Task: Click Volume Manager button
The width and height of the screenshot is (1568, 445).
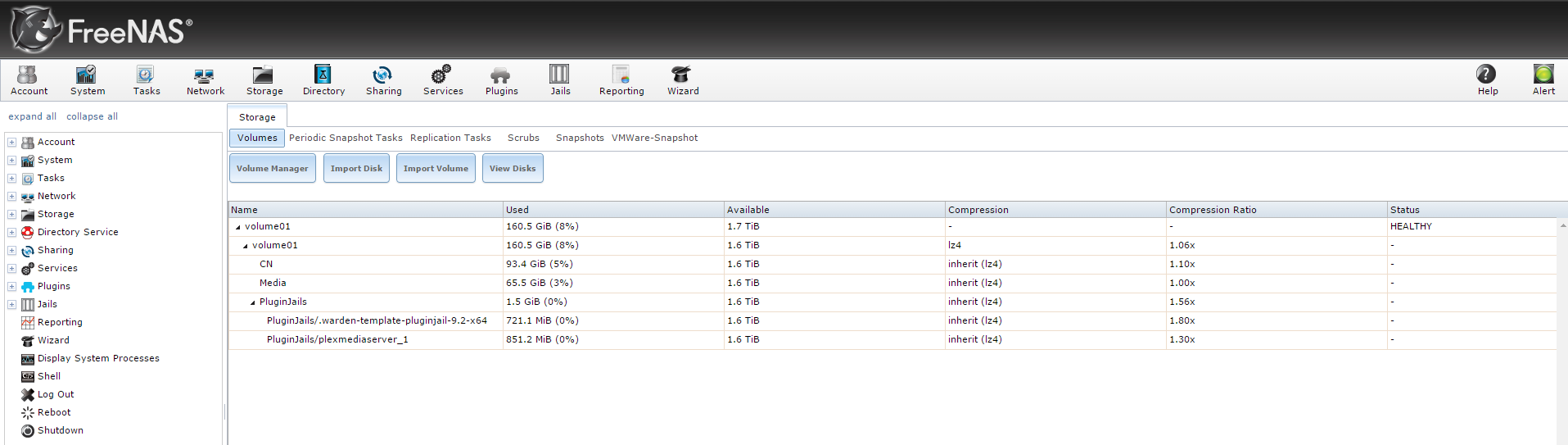Action: pos(272,168)
